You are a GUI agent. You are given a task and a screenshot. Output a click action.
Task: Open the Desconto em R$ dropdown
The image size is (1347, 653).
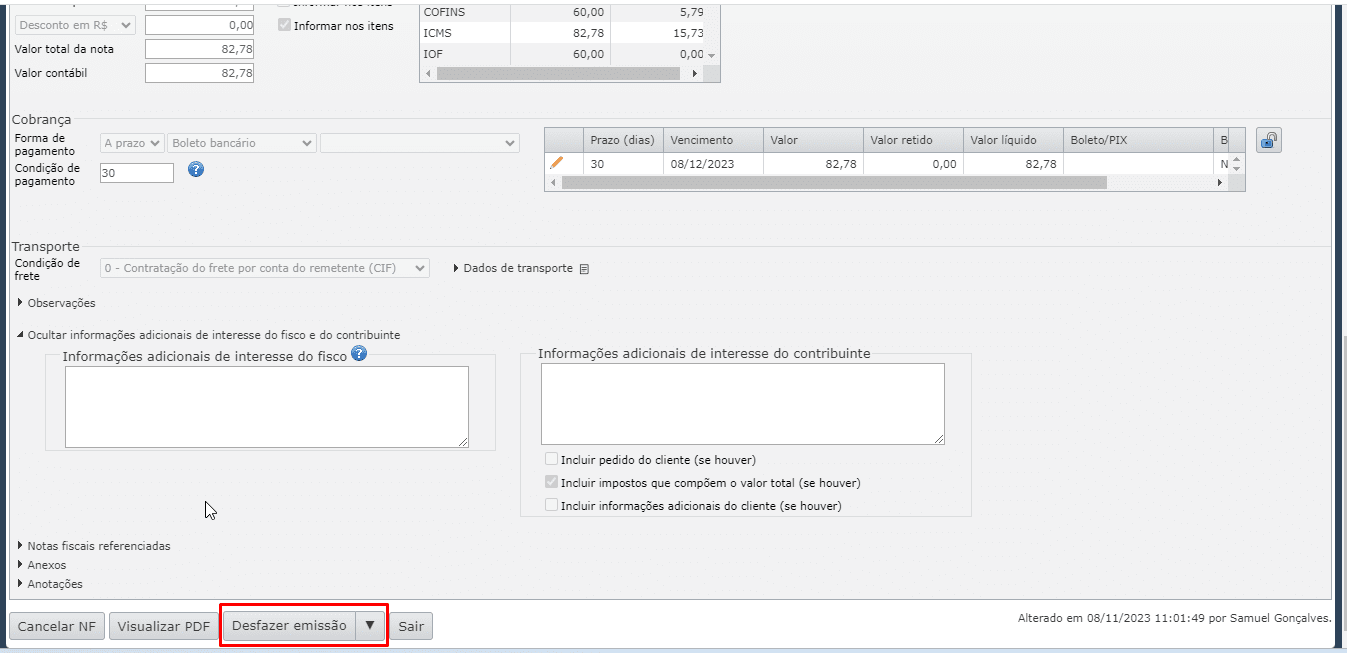tap(73, 25)
